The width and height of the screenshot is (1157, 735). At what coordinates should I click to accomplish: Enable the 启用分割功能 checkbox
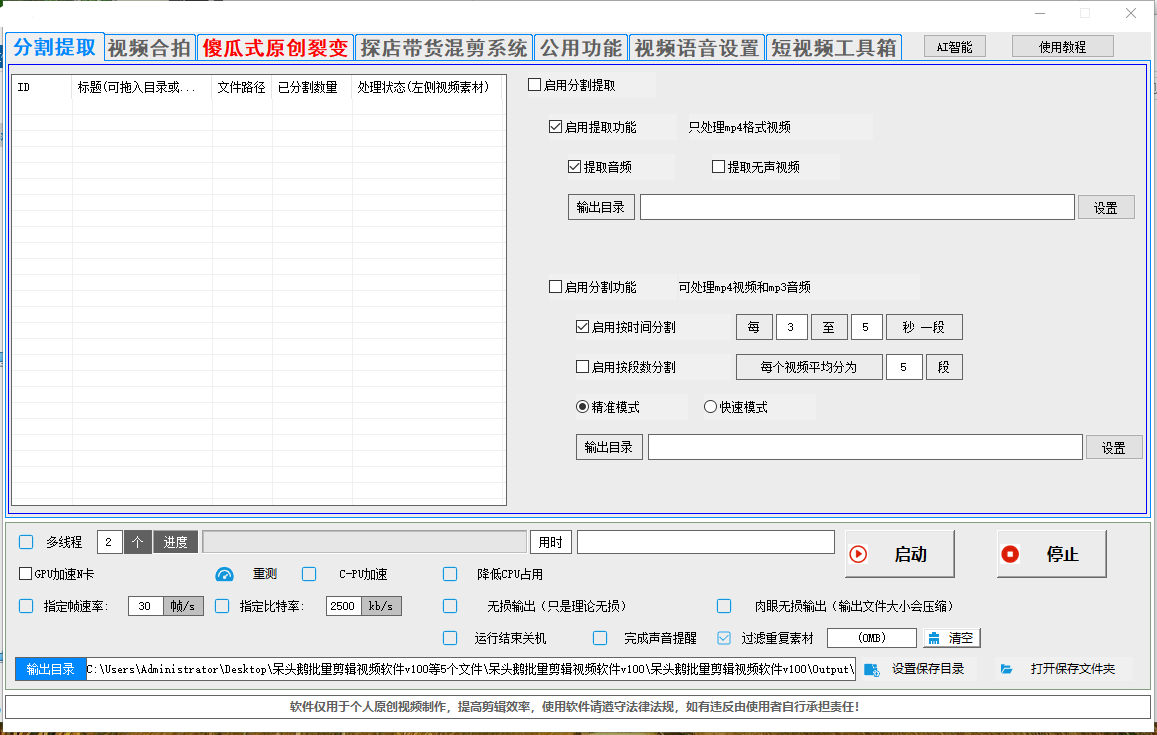(x=556, y=286)
